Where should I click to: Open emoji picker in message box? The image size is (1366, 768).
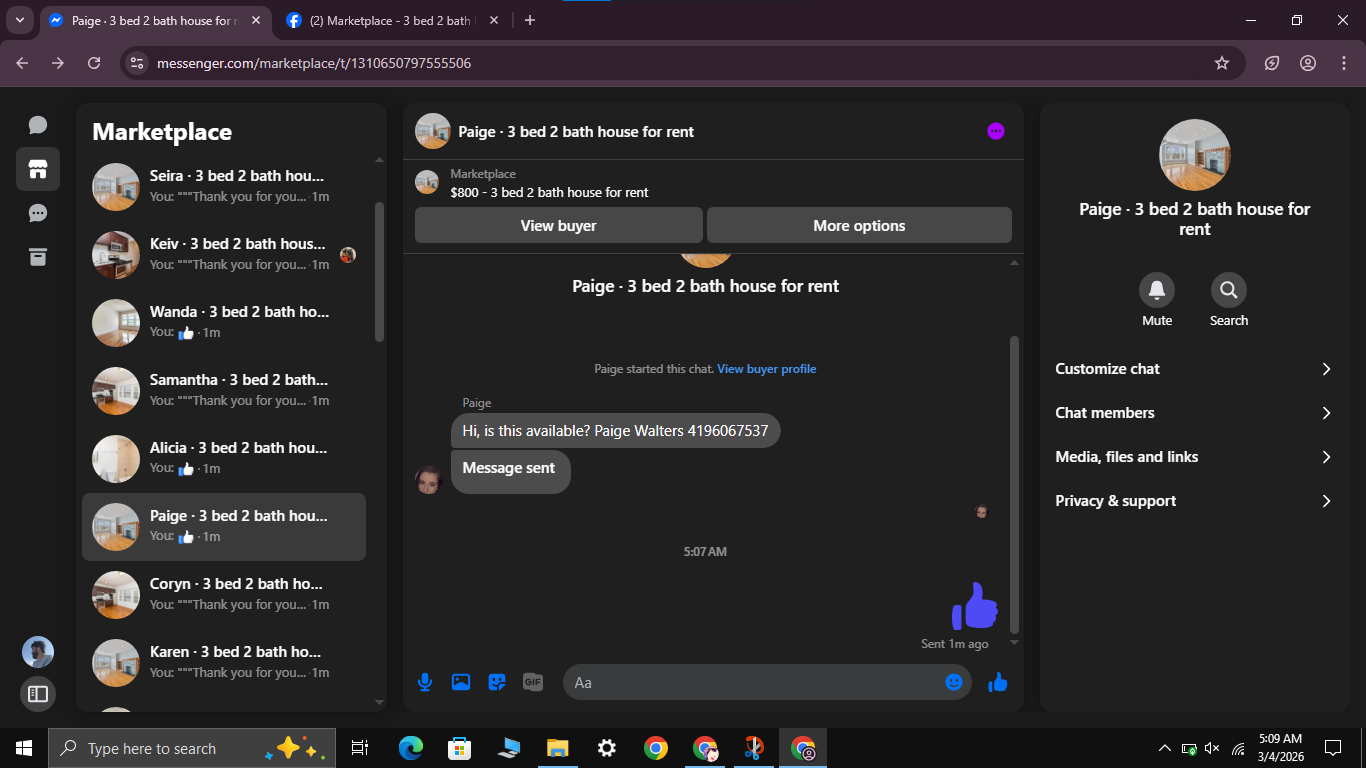click(954, 682)
